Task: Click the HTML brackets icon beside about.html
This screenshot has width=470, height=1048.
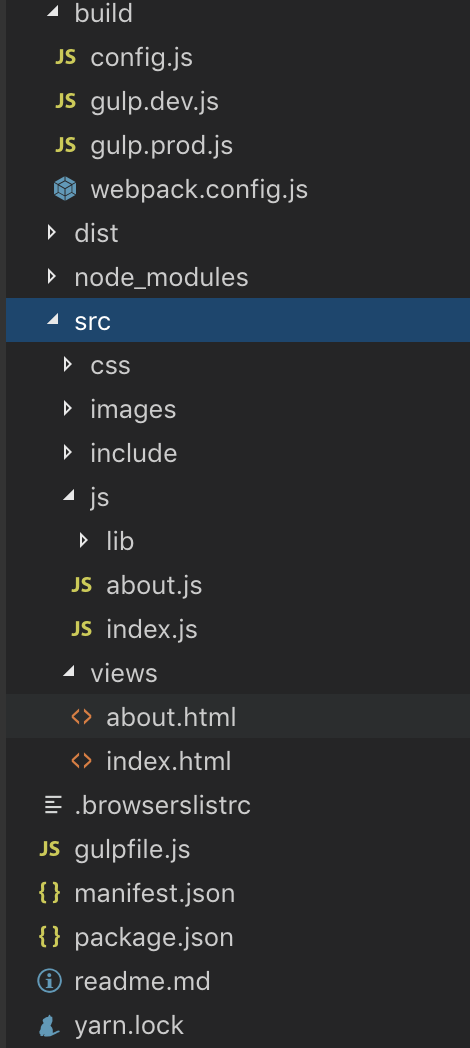Action: [81, 717]
